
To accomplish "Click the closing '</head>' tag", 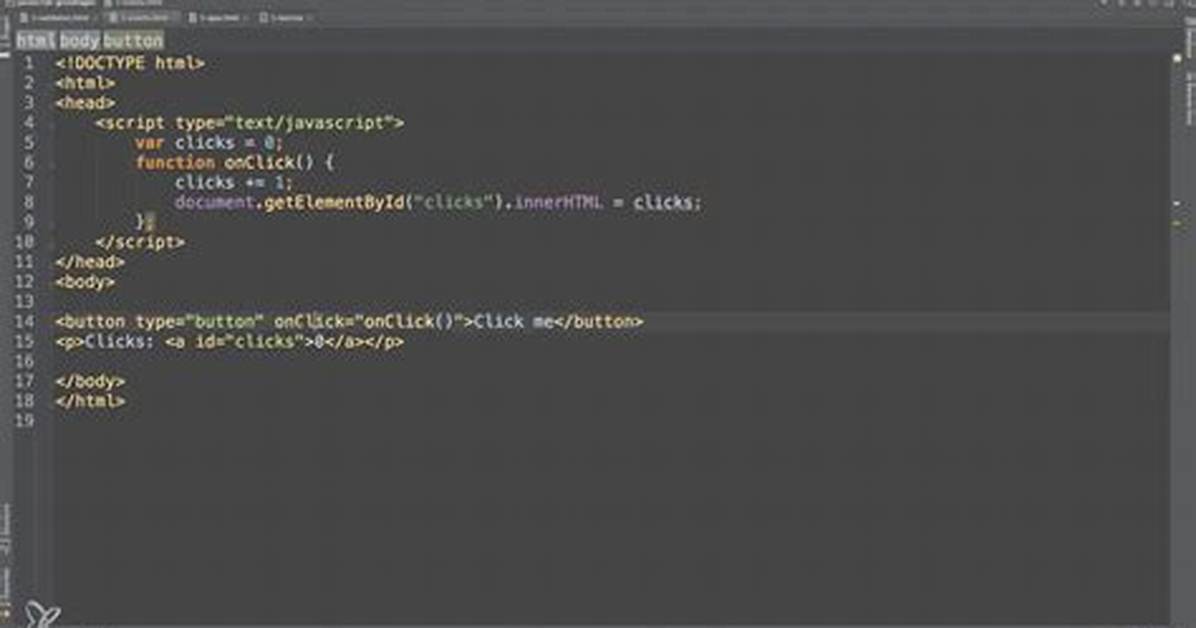I will [90, 261].
